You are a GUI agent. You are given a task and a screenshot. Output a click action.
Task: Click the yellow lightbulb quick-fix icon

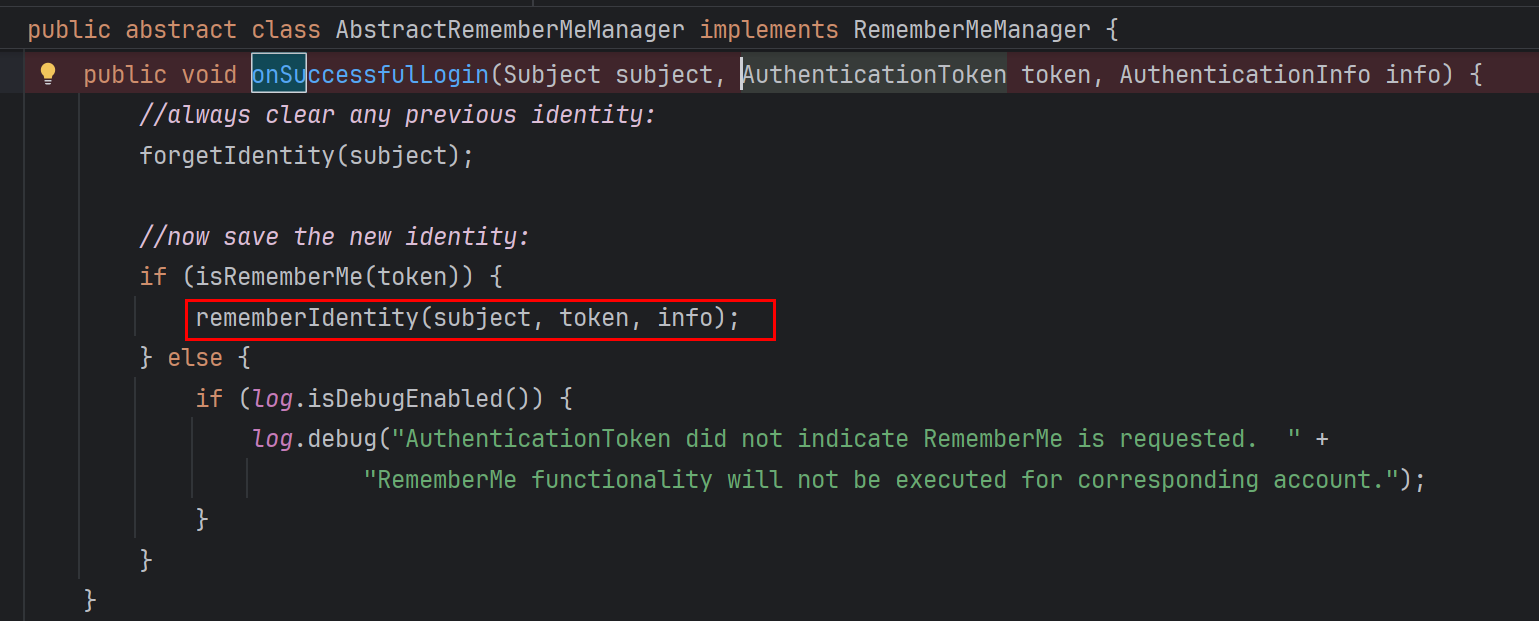[47, 74]
